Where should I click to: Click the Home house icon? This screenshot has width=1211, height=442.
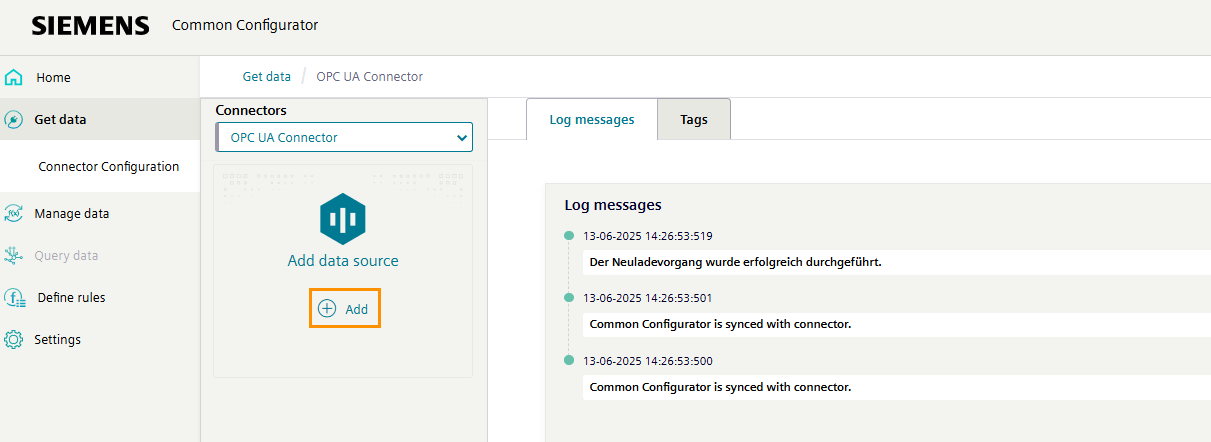[14, 77]
